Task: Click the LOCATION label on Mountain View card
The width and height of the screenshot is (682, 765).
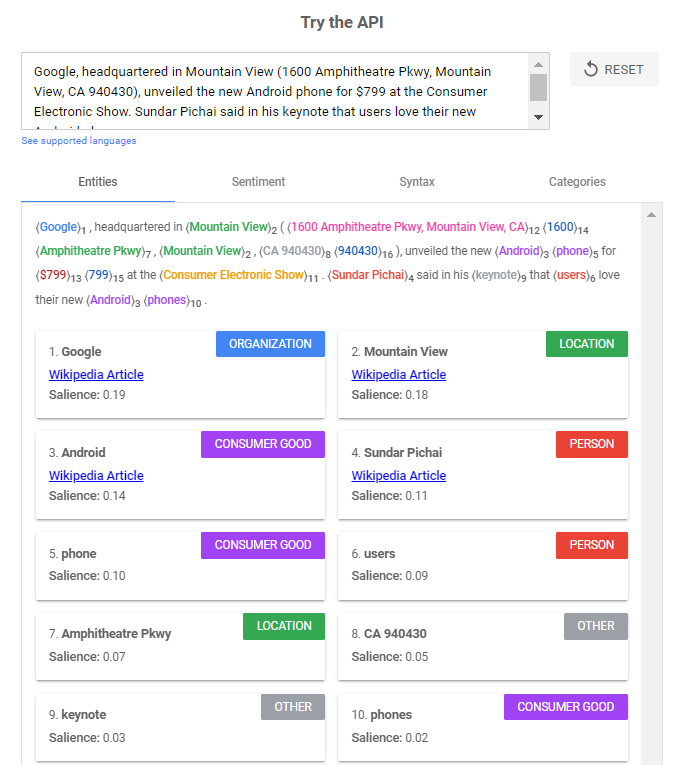Action: point(586,344)
